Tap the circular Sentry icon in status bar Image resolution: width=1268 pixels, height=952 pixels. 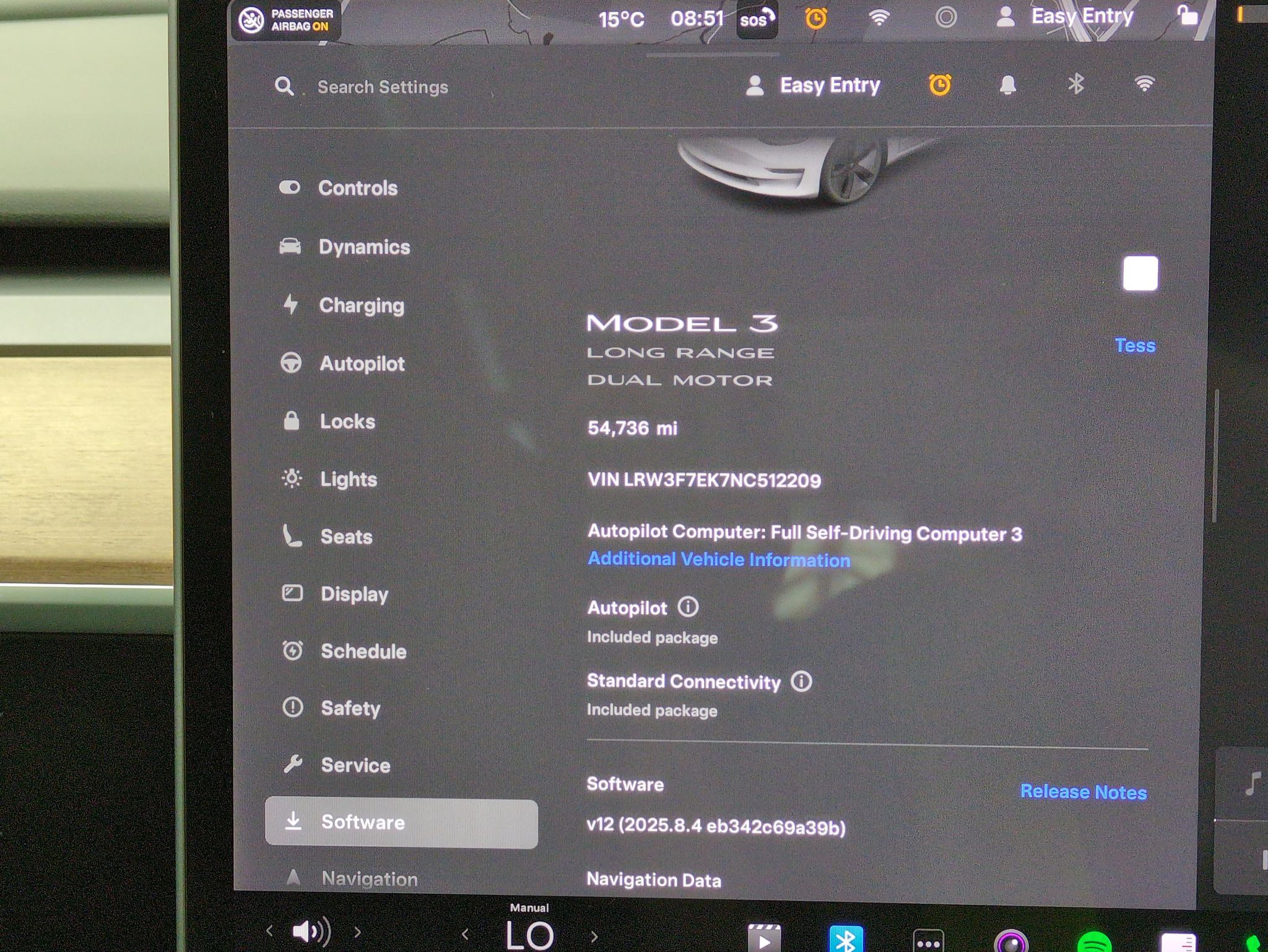pos(945,17)
